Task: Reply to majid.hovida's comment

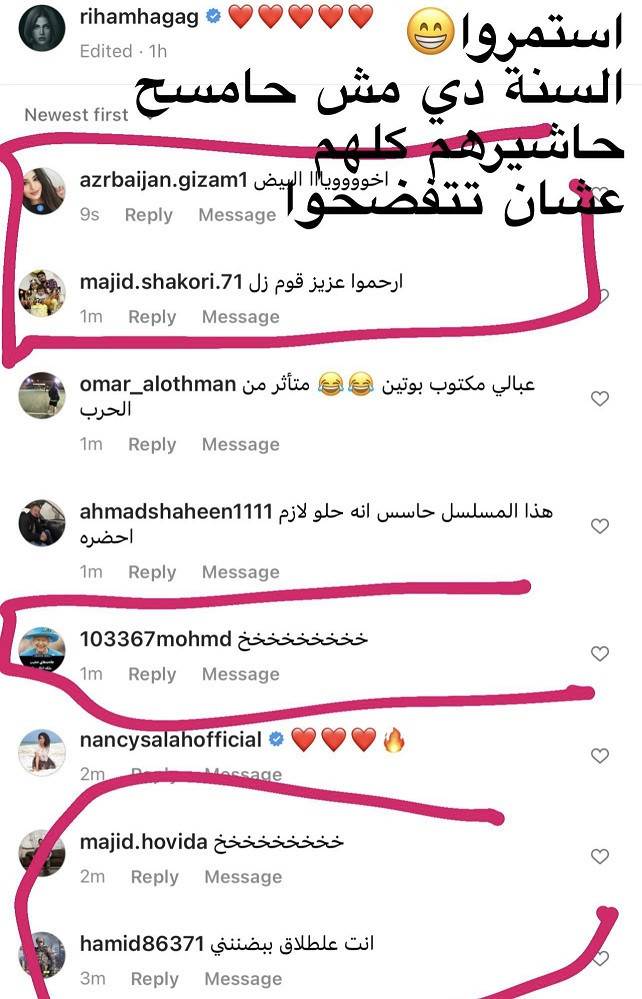Action: click(155, 877)
